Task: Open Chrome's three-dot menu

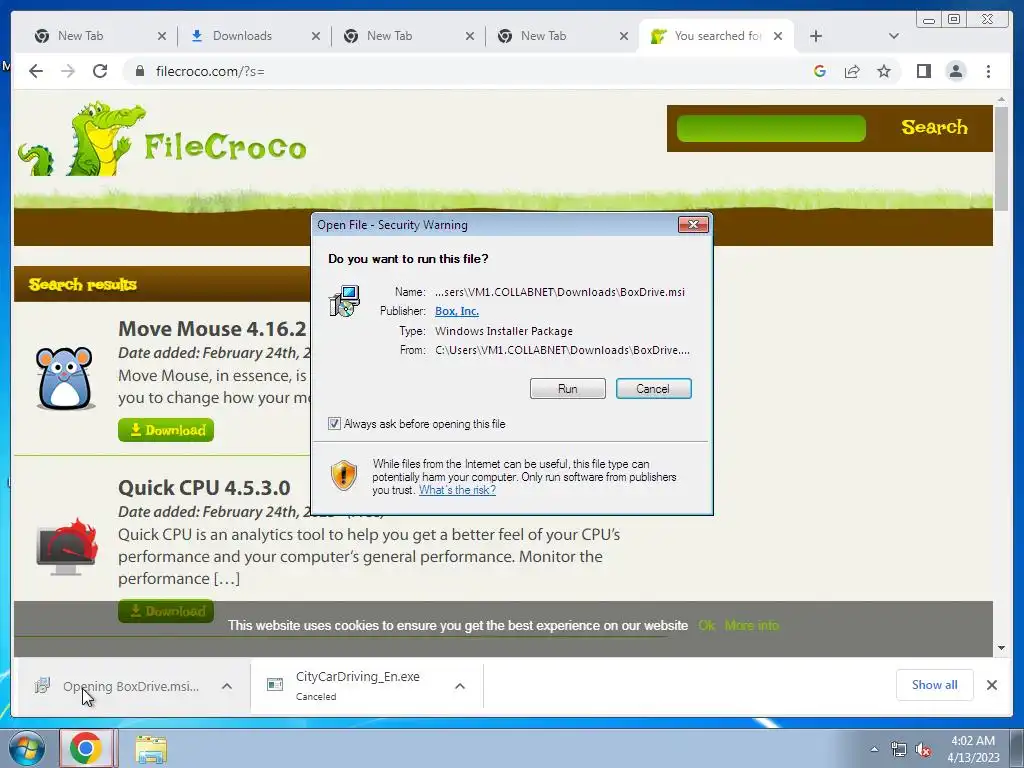Action: coord(988,71)
